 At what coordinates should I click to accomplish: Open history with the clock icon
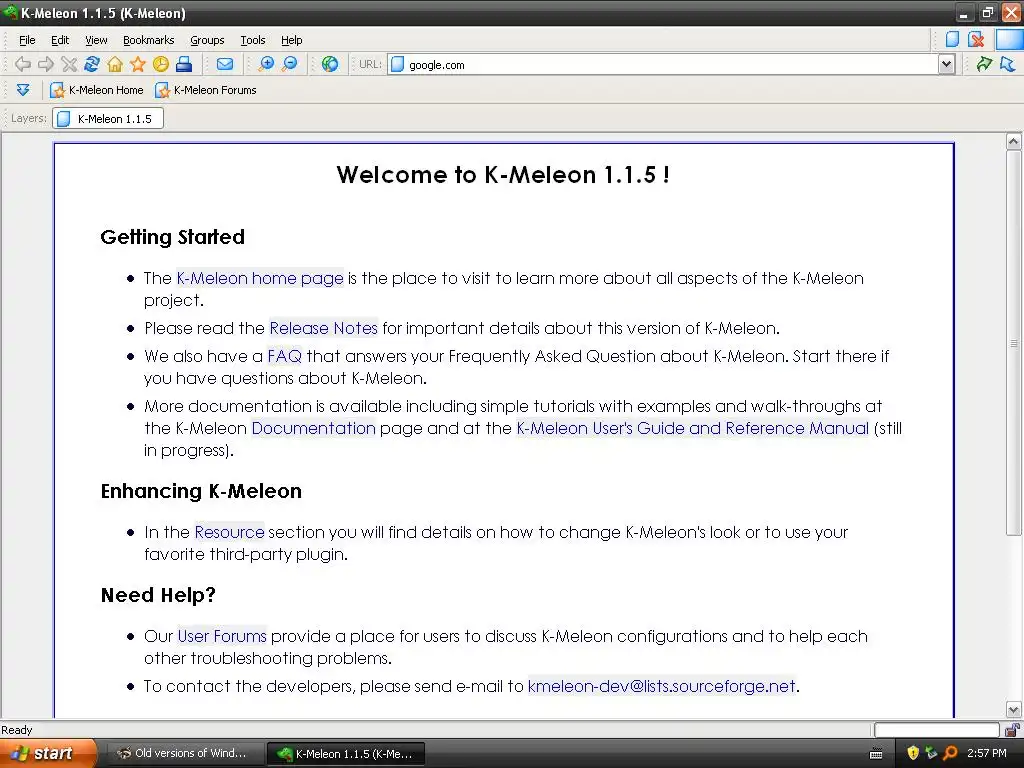coord(161,64)
